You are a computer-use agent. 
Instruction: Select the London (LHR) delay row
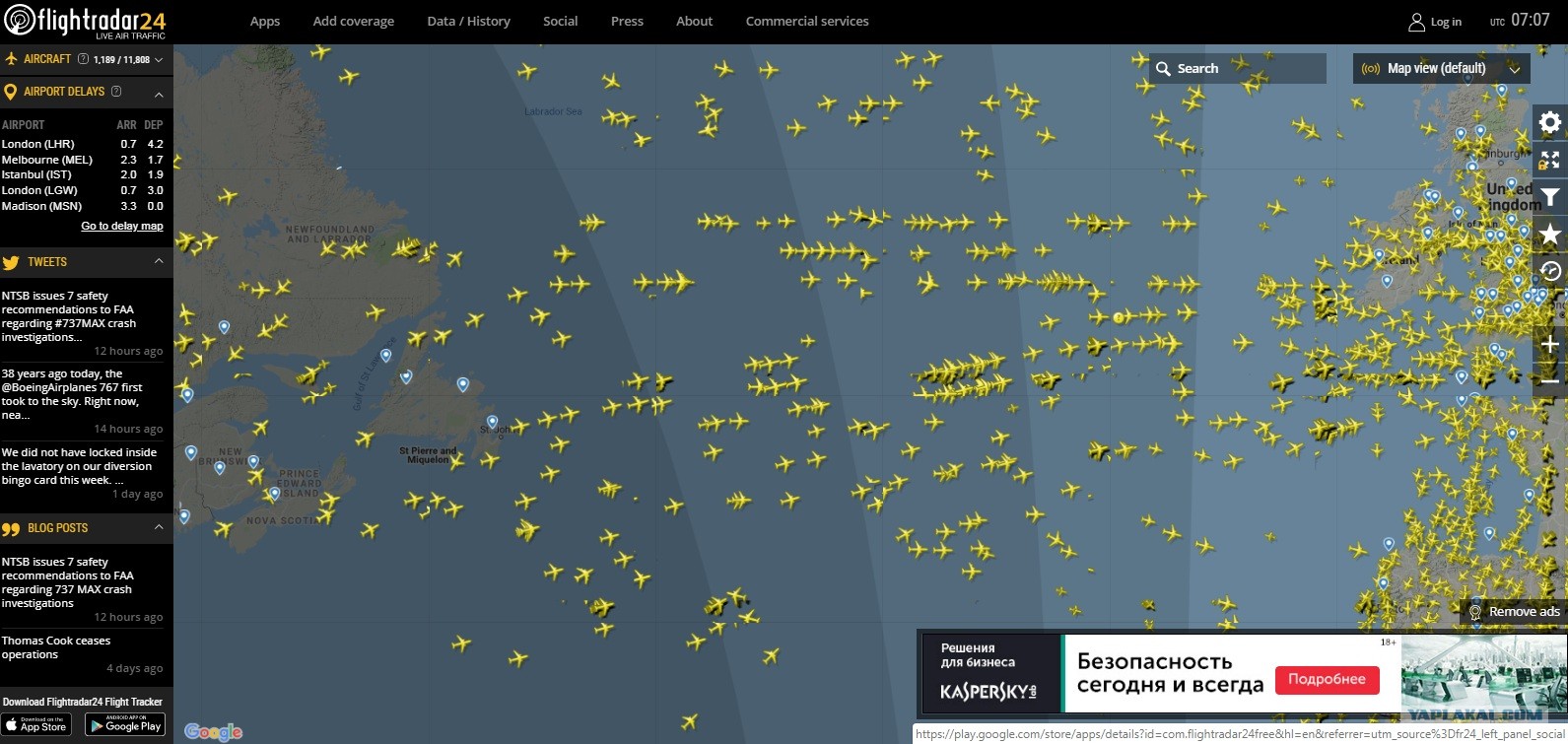[83, 144]
